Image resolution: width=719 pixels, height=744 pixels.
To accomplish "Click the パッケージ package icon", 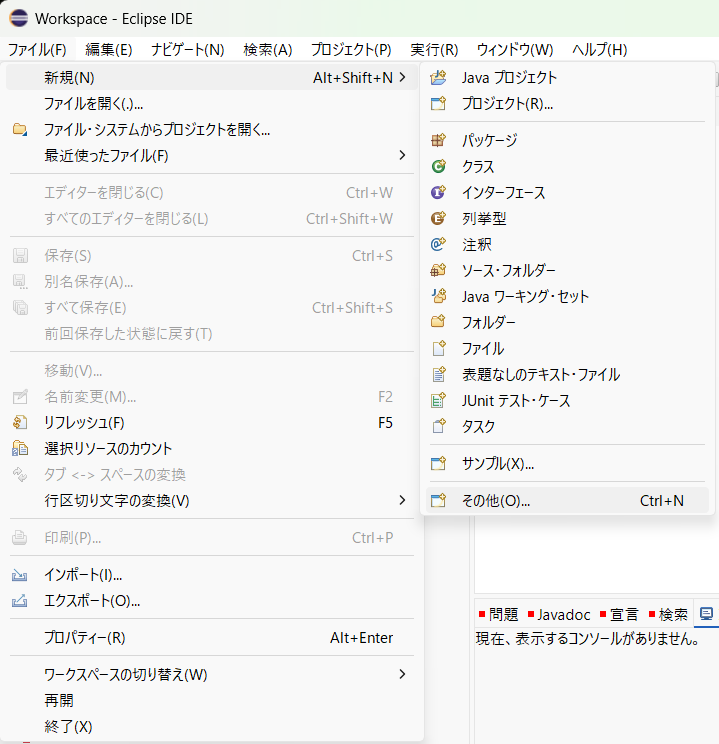I will pos(437,141).
